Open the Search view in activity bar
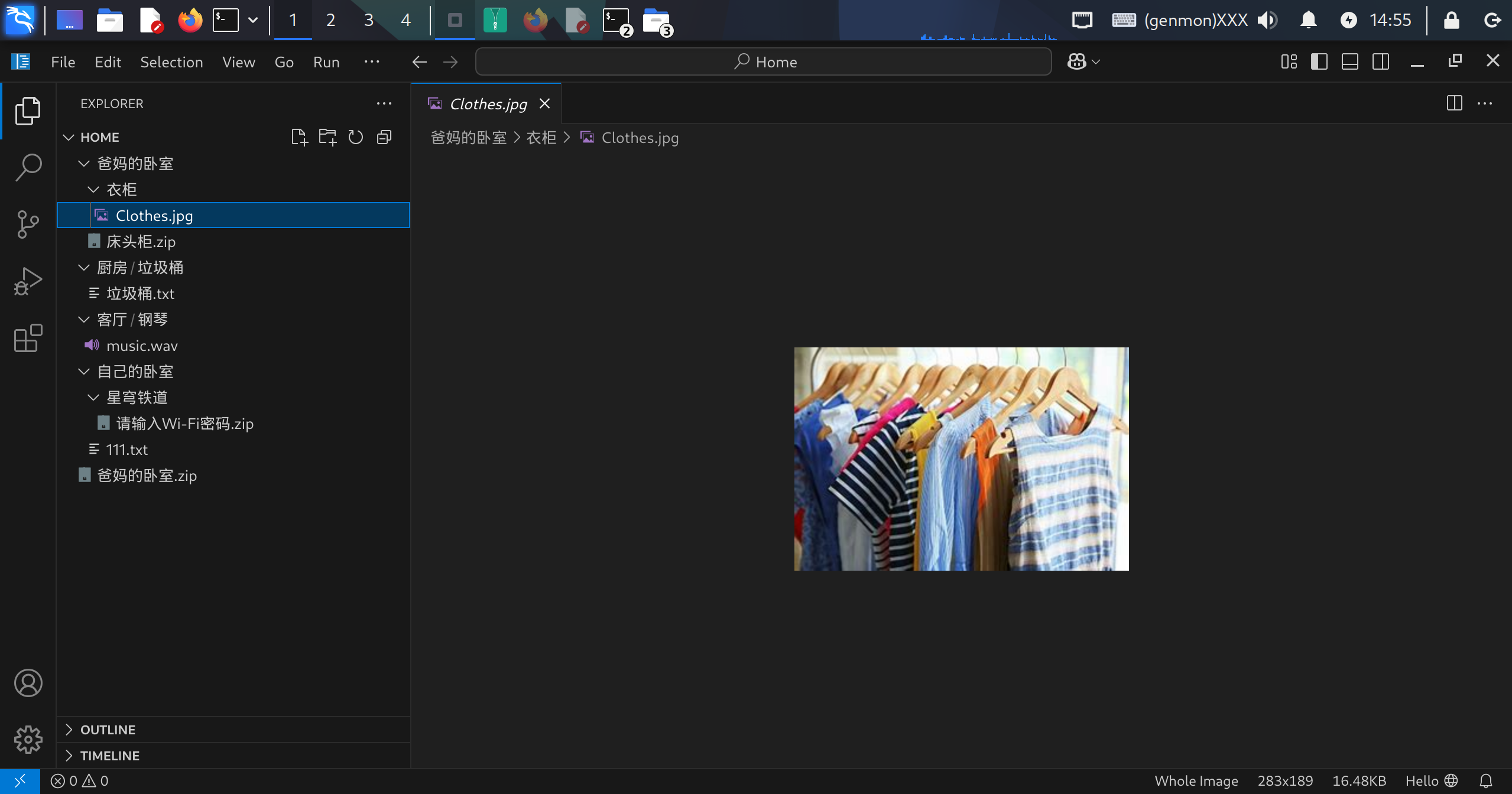1512x794 pixels. (28, 167)
